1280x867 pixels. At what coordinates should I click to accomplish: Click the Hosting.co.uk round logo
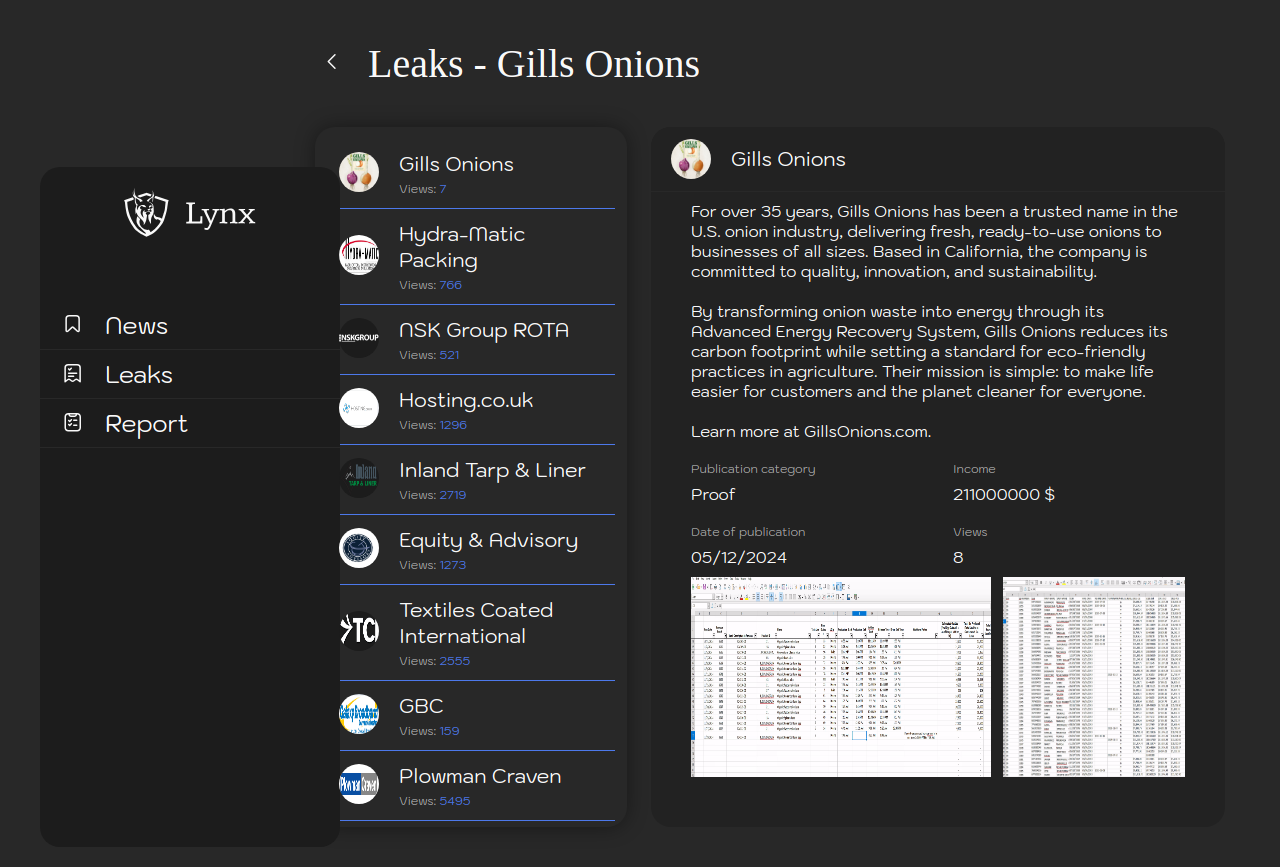coord(359,408)
